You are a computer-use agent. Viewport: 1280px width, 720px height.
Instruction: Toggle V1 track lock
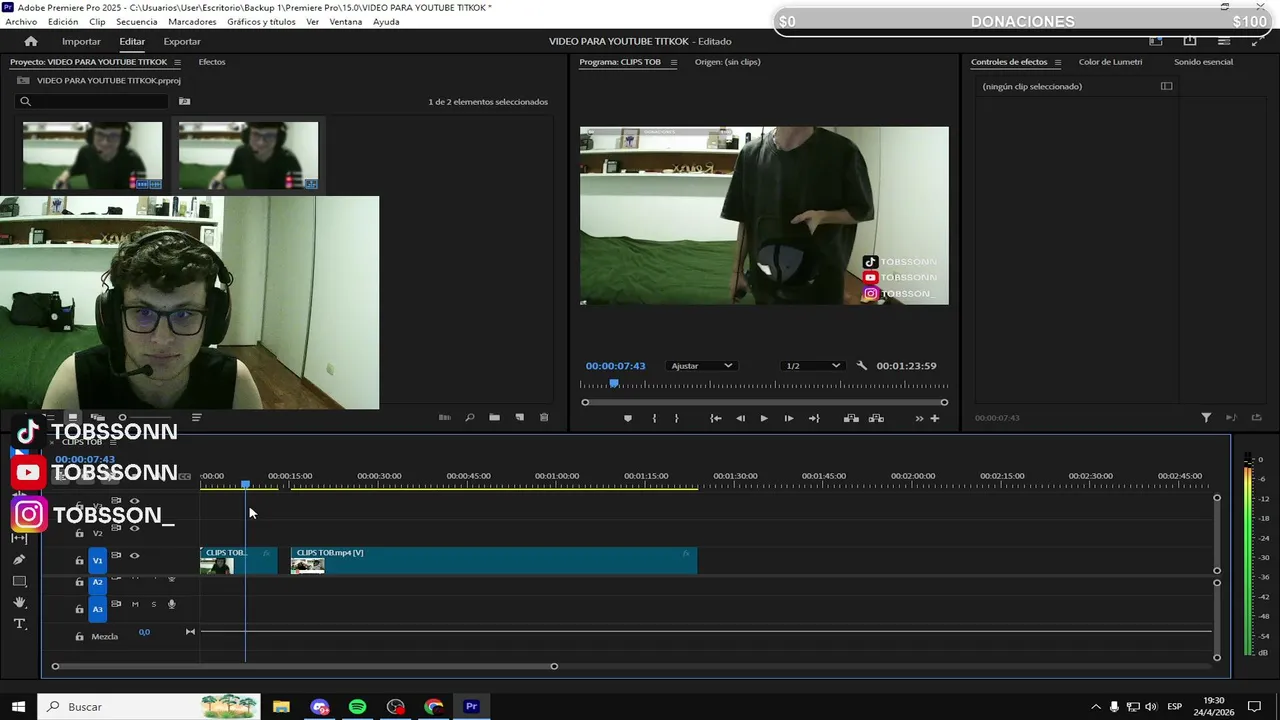pos(79,560)
